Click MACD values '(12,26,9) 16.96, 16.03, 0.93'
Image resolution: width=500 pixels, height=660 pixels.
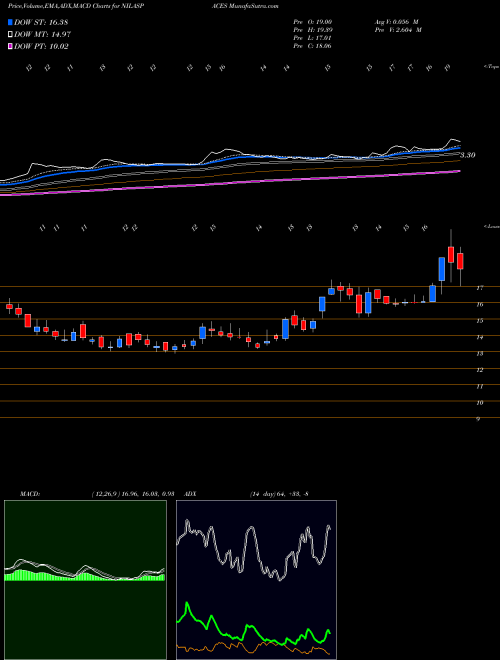[133, 493]
